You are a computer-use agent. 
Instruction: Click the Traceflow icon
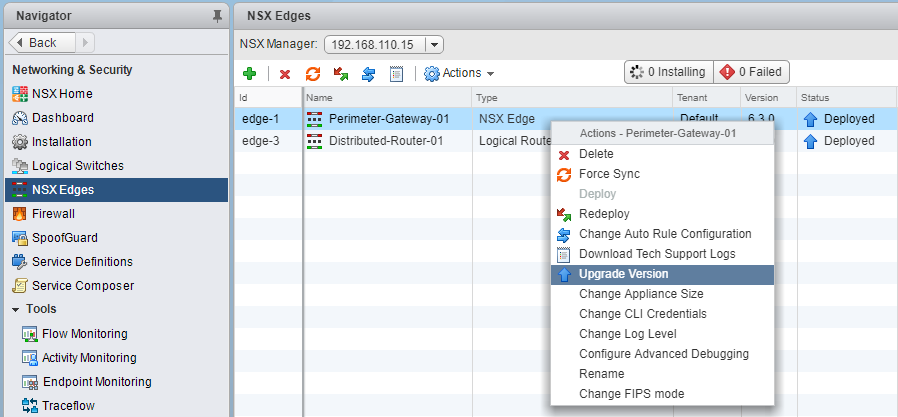(30, 406)
